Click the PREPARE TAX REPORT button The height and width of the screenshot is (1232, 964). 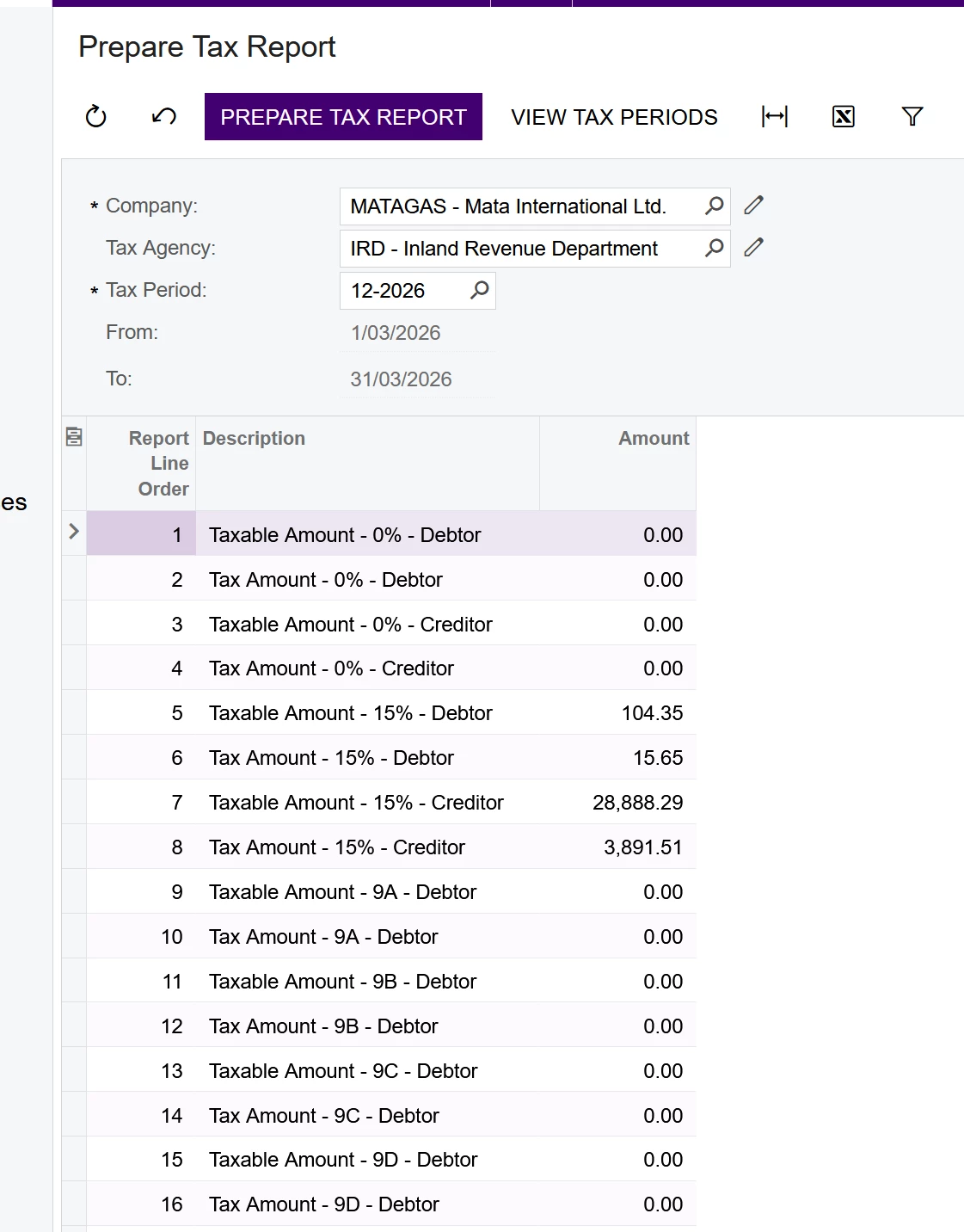click(x=343, y=116)
